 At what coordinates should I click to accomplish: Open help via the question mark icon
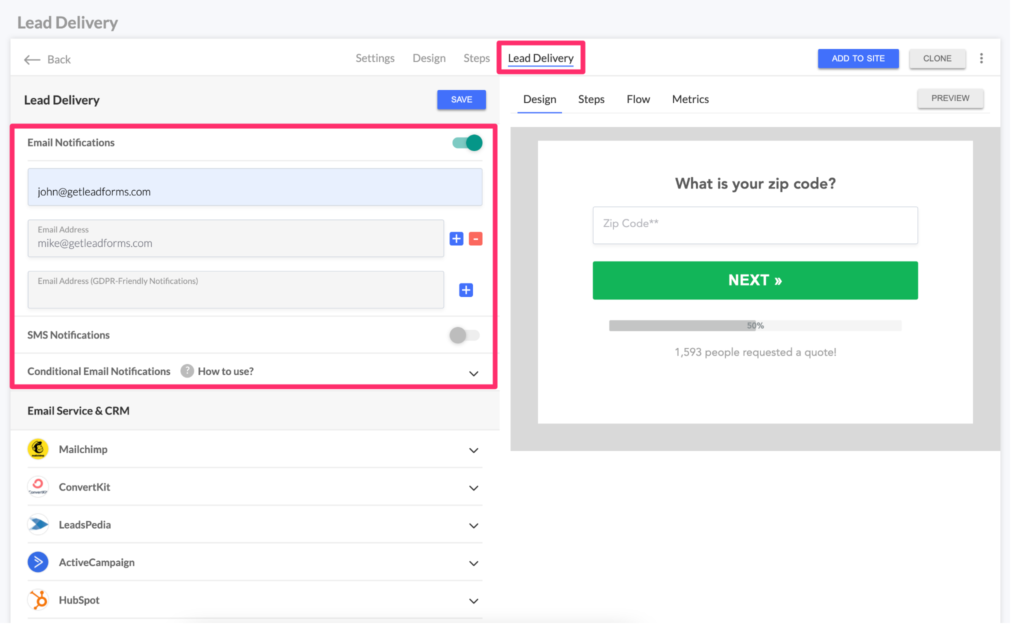[x=187, y=371]
